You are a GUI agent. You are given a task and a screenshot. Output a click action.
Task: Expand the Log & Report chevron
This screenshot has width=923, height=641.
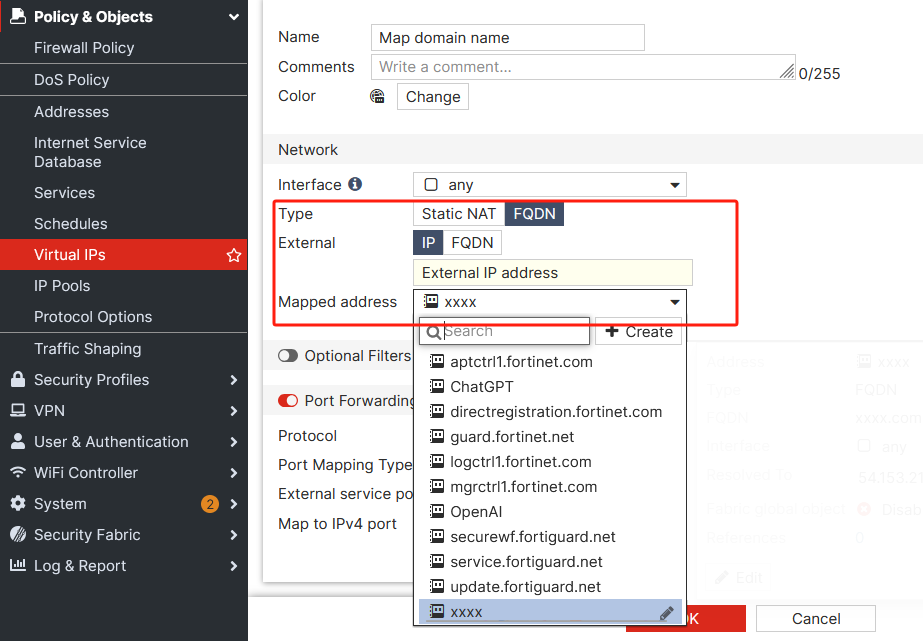click(234, 566)
